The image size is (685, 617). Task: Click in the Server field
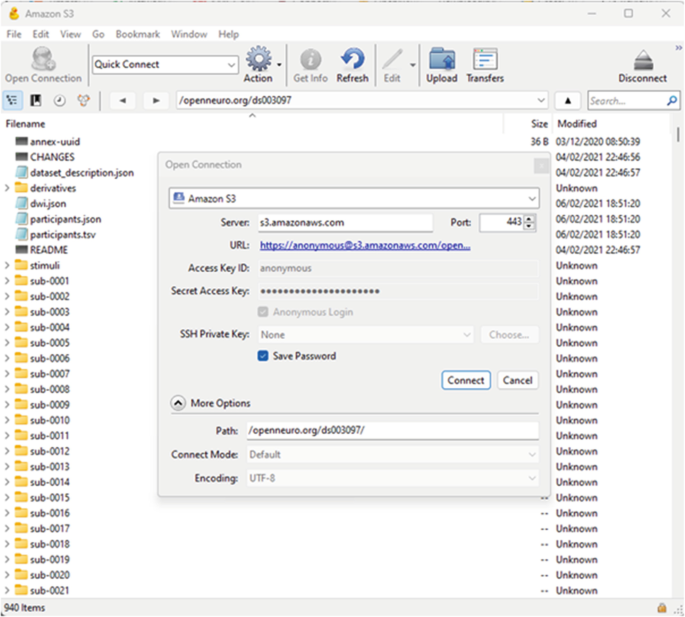coord(345,222)
